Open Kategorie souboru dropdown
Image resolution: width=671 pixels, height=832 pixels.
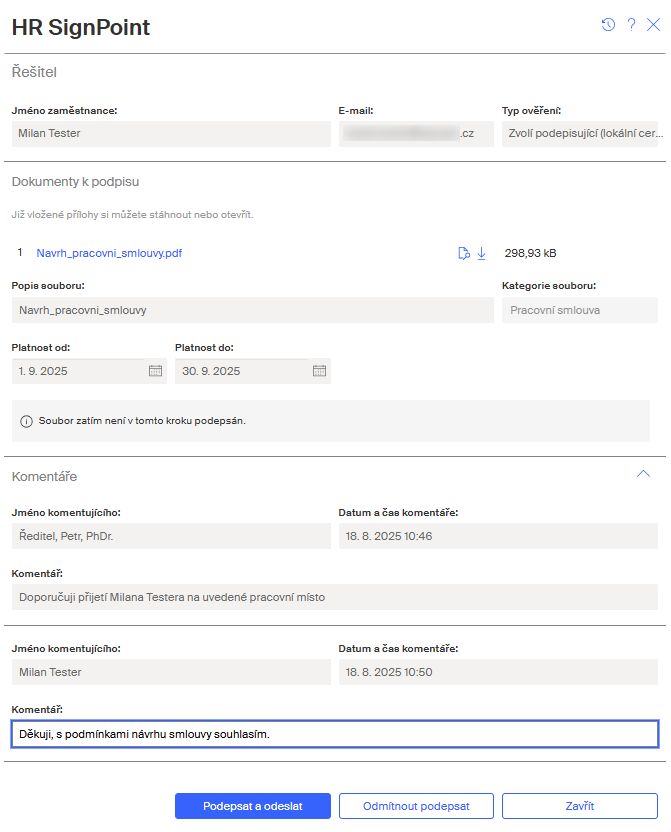click(x=580, y=310)
